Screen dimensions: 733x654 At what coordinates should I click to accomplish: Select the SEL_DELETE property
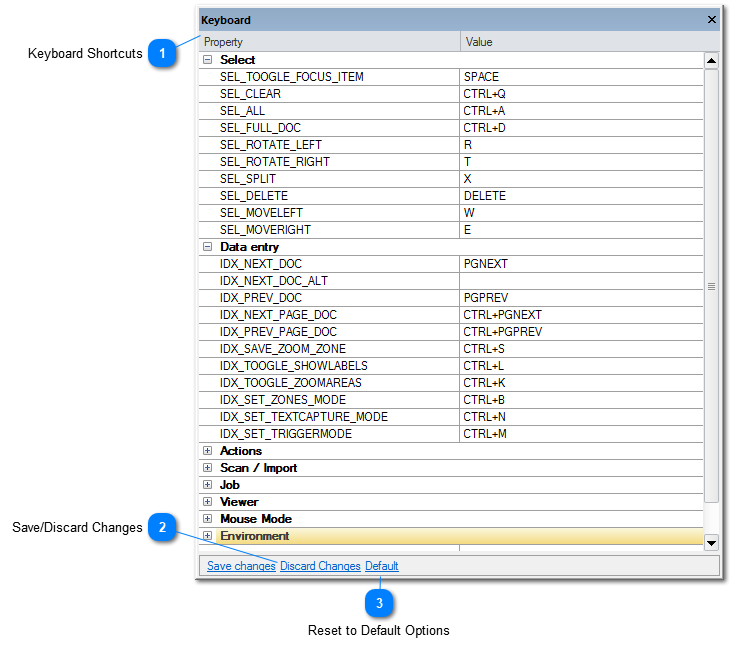[329, 196]
